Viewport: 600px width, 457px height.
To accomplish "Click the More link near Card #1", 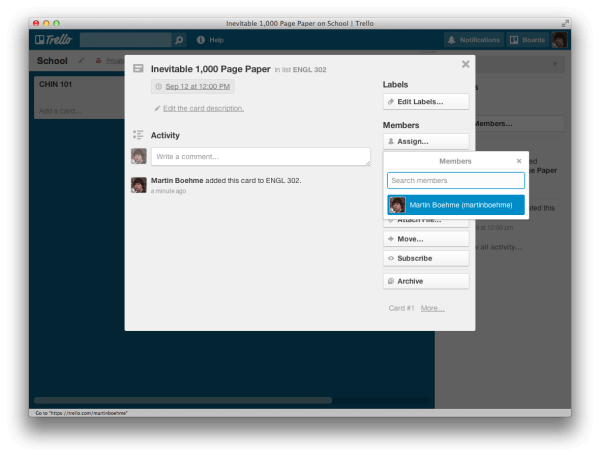I will 432,308.
